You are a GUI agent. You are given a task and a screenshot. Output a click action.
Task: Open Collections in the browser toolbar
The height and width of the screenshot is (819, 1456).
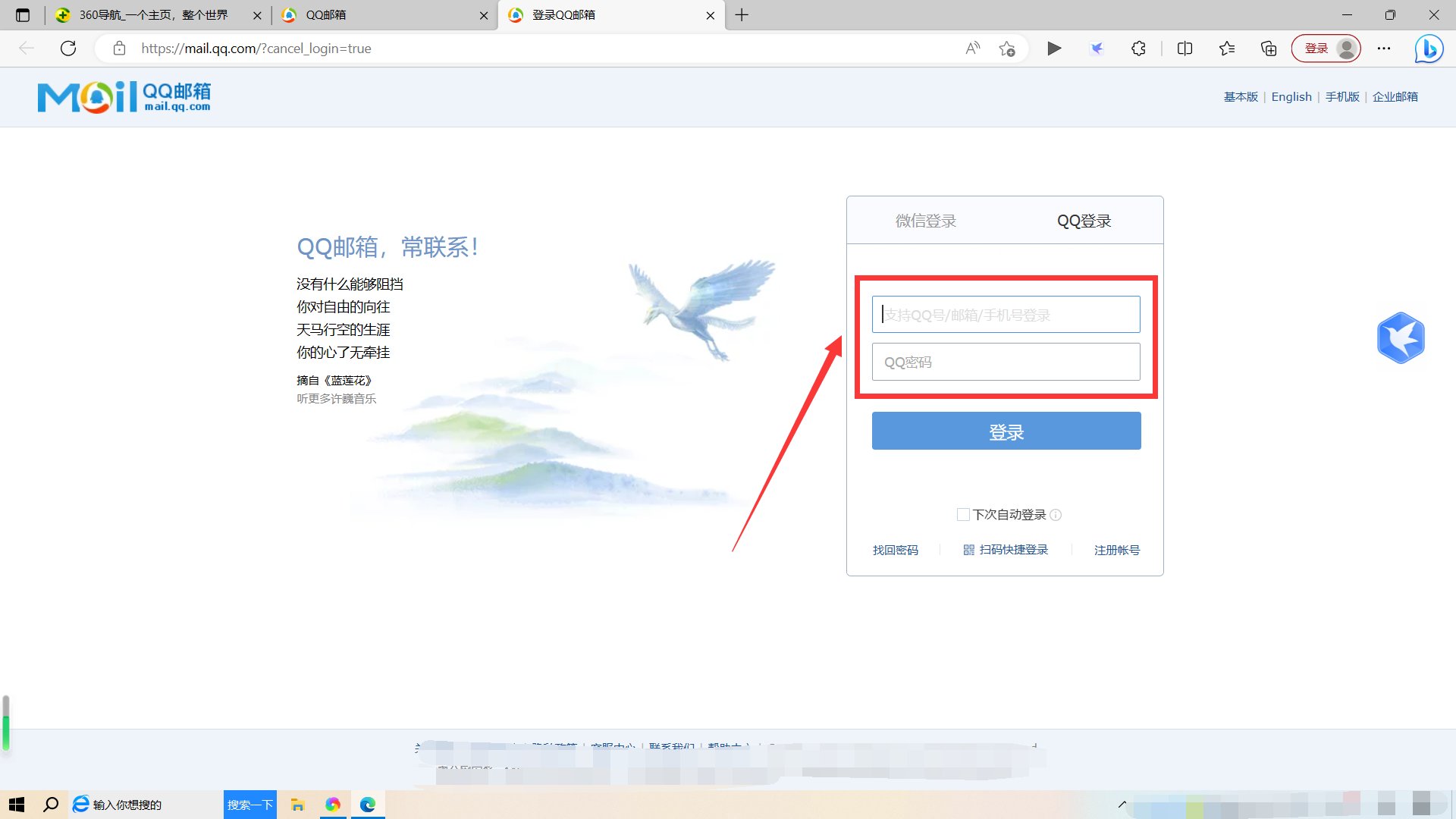click(x=1268, y=48)
